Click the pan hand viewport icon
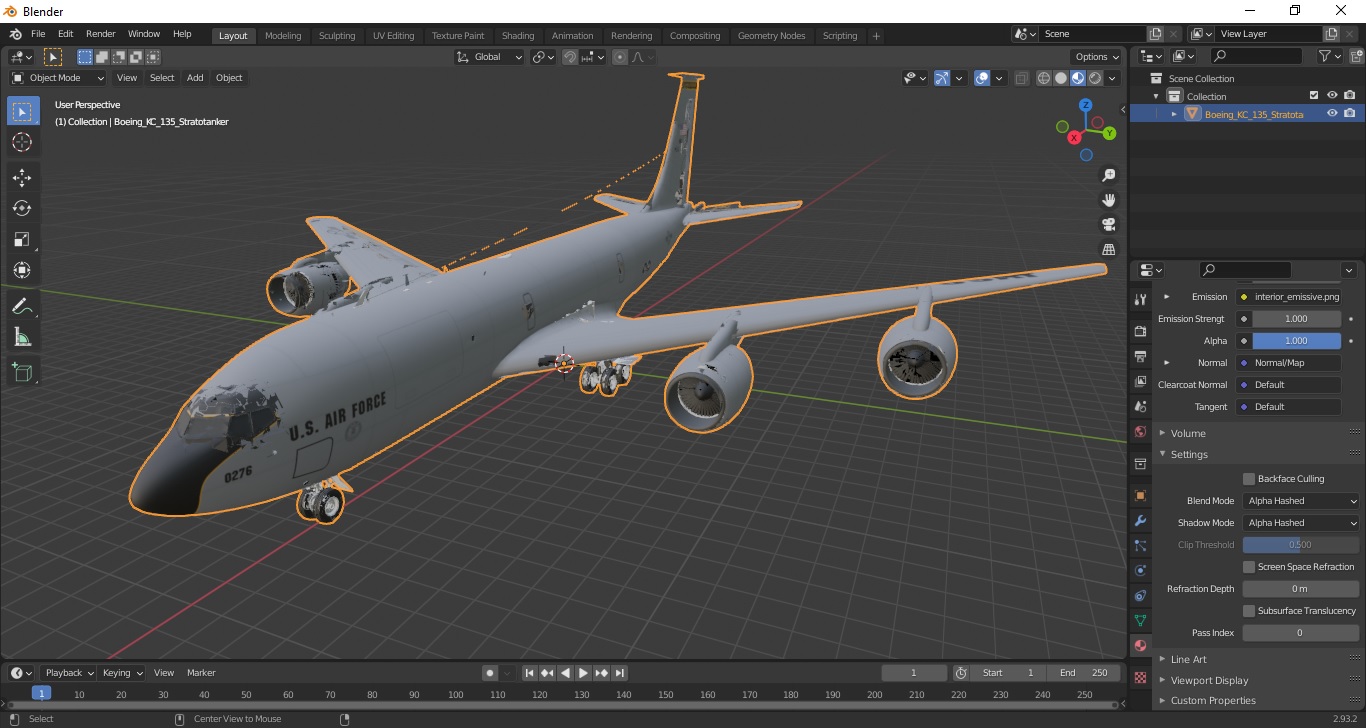The image size is (1366, 728). click(x=1108, y=200)
